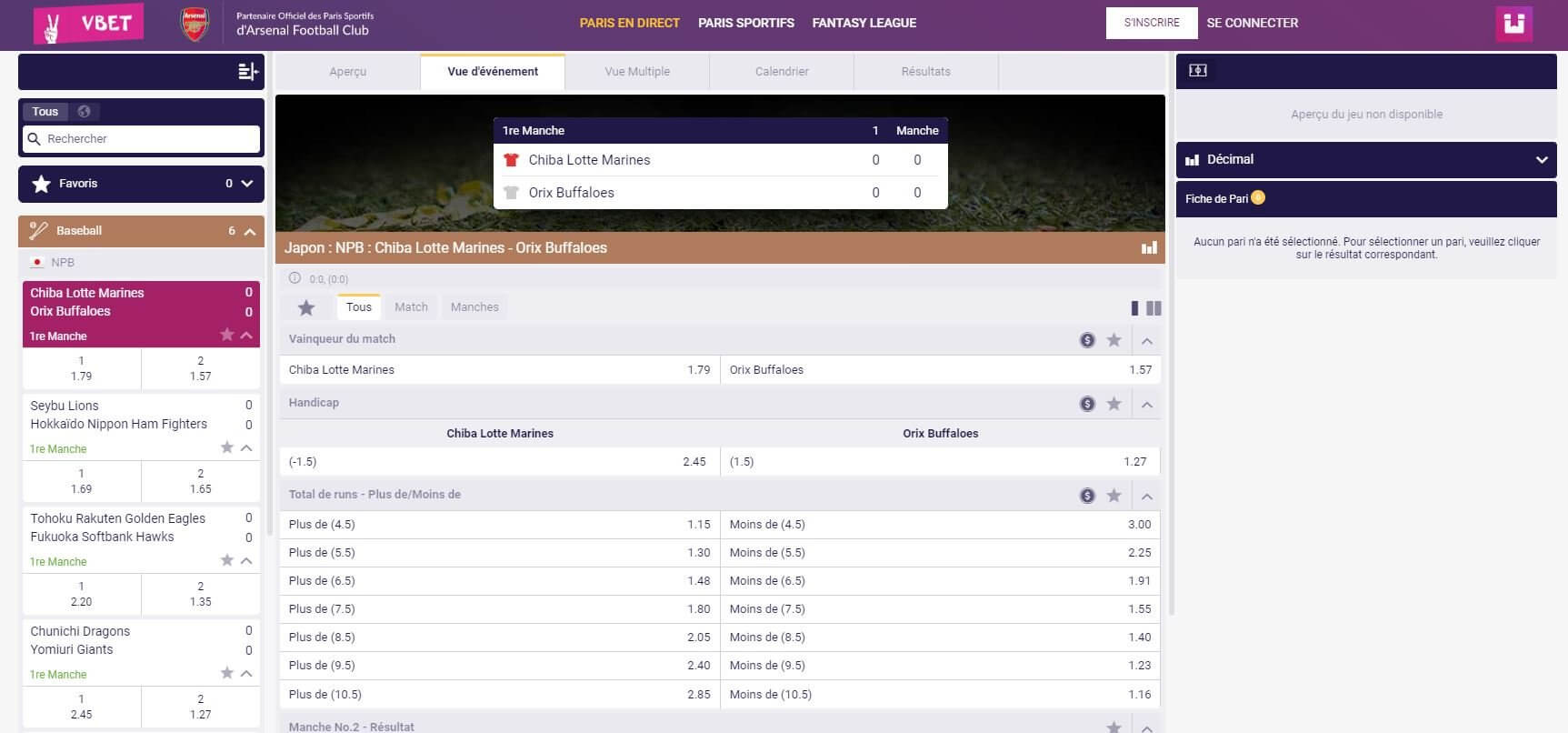
Task: Open the field preview icon panel
Action: point(1198,70)
